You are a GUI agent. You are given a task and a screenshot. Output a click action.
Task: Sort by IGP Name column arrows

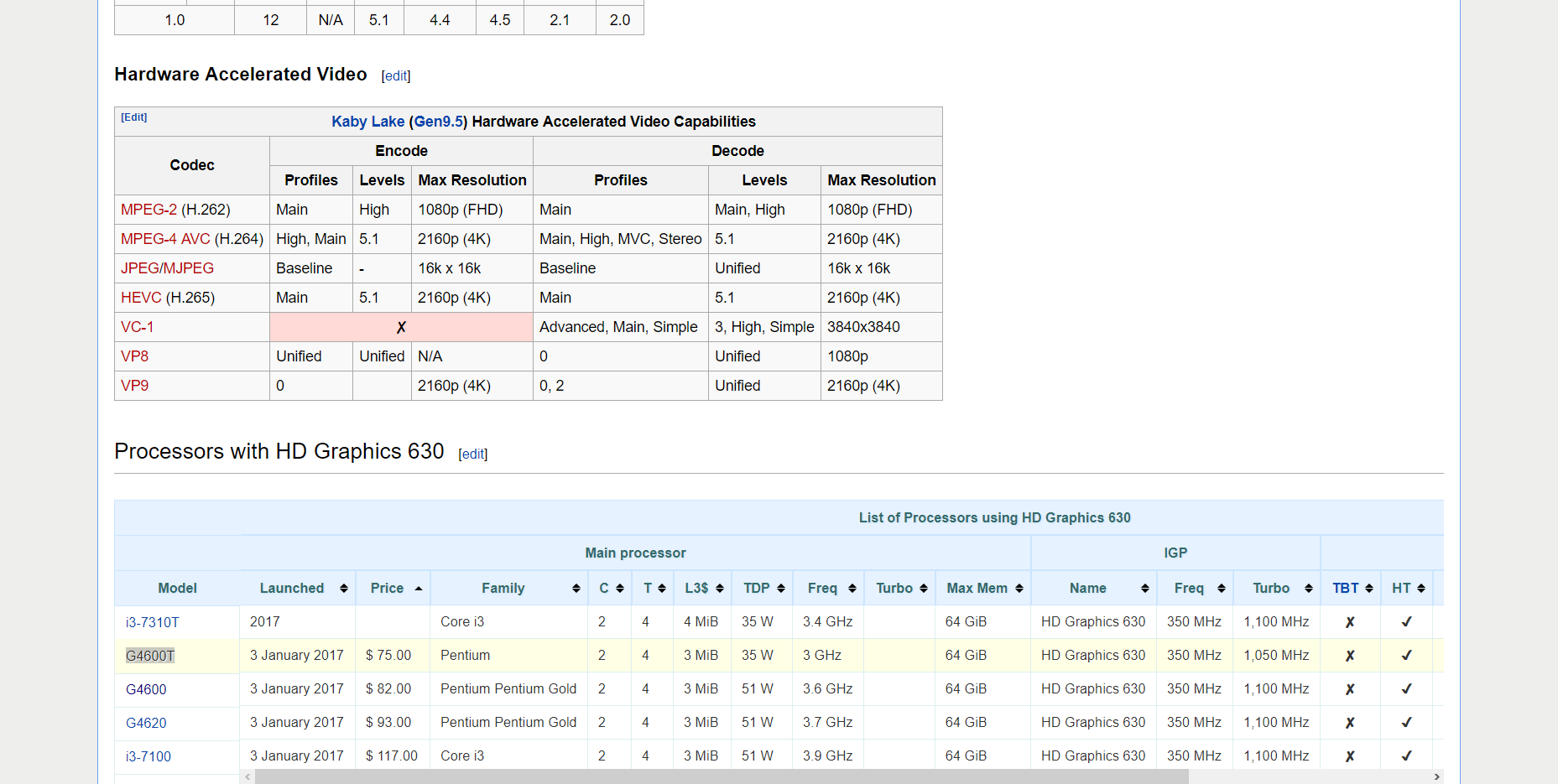coord(1145,589)
